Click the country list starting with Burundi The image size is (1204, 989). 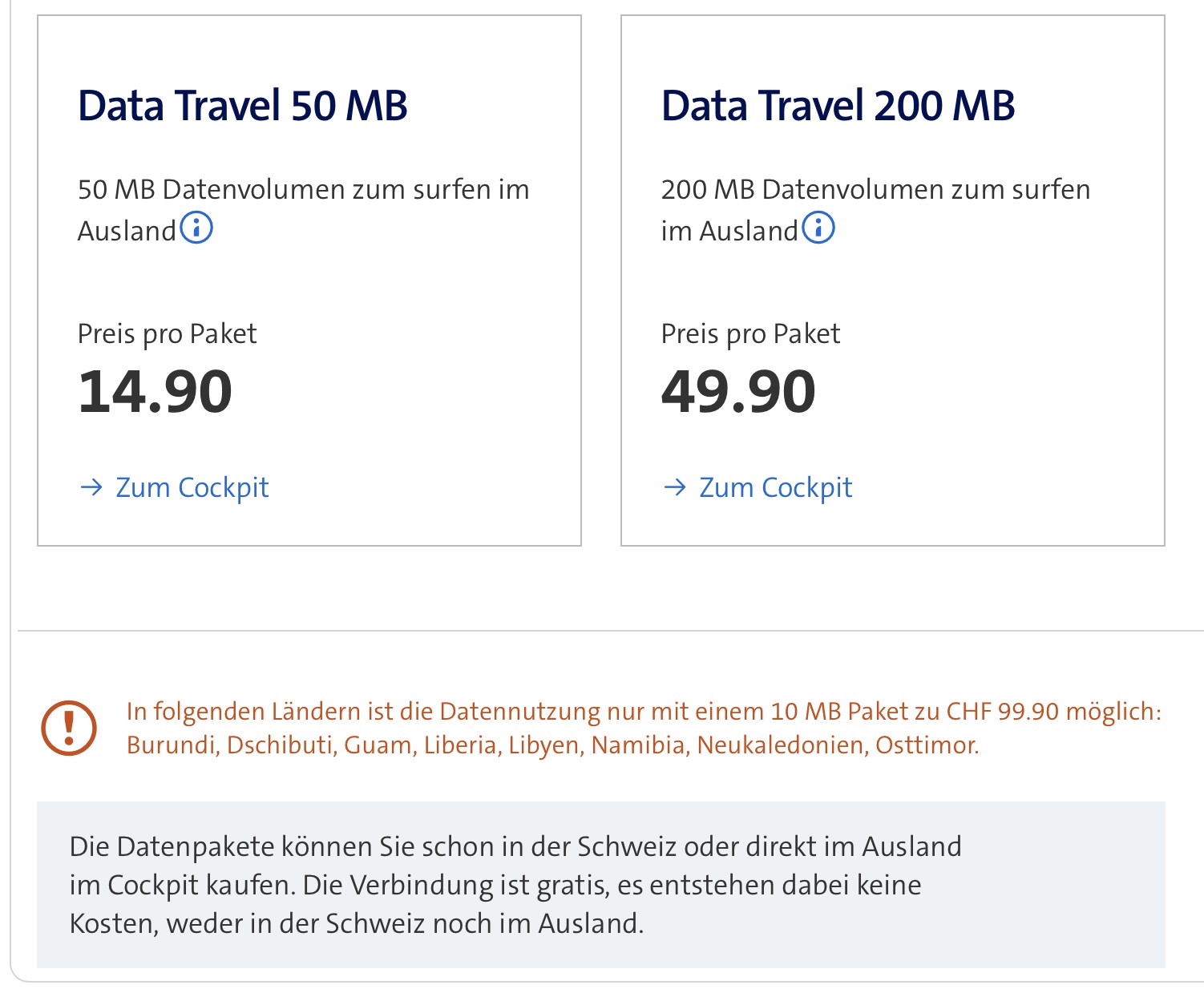[x=552, y=745]
